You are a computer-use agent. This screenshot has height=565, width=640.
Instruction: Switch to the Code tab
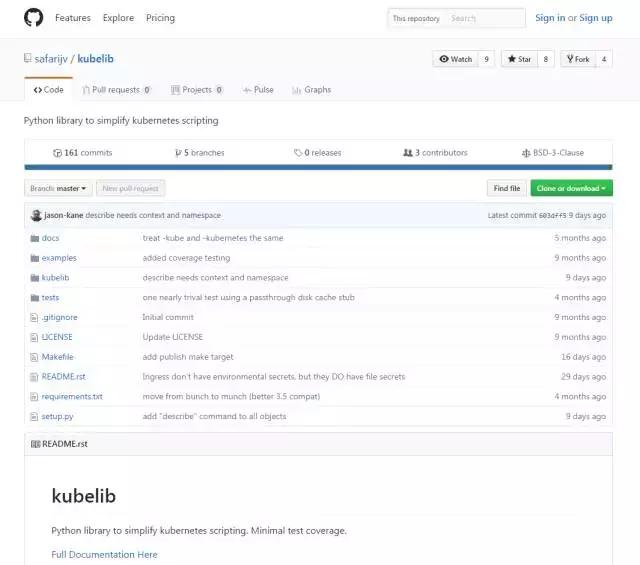tap(49, 90)
